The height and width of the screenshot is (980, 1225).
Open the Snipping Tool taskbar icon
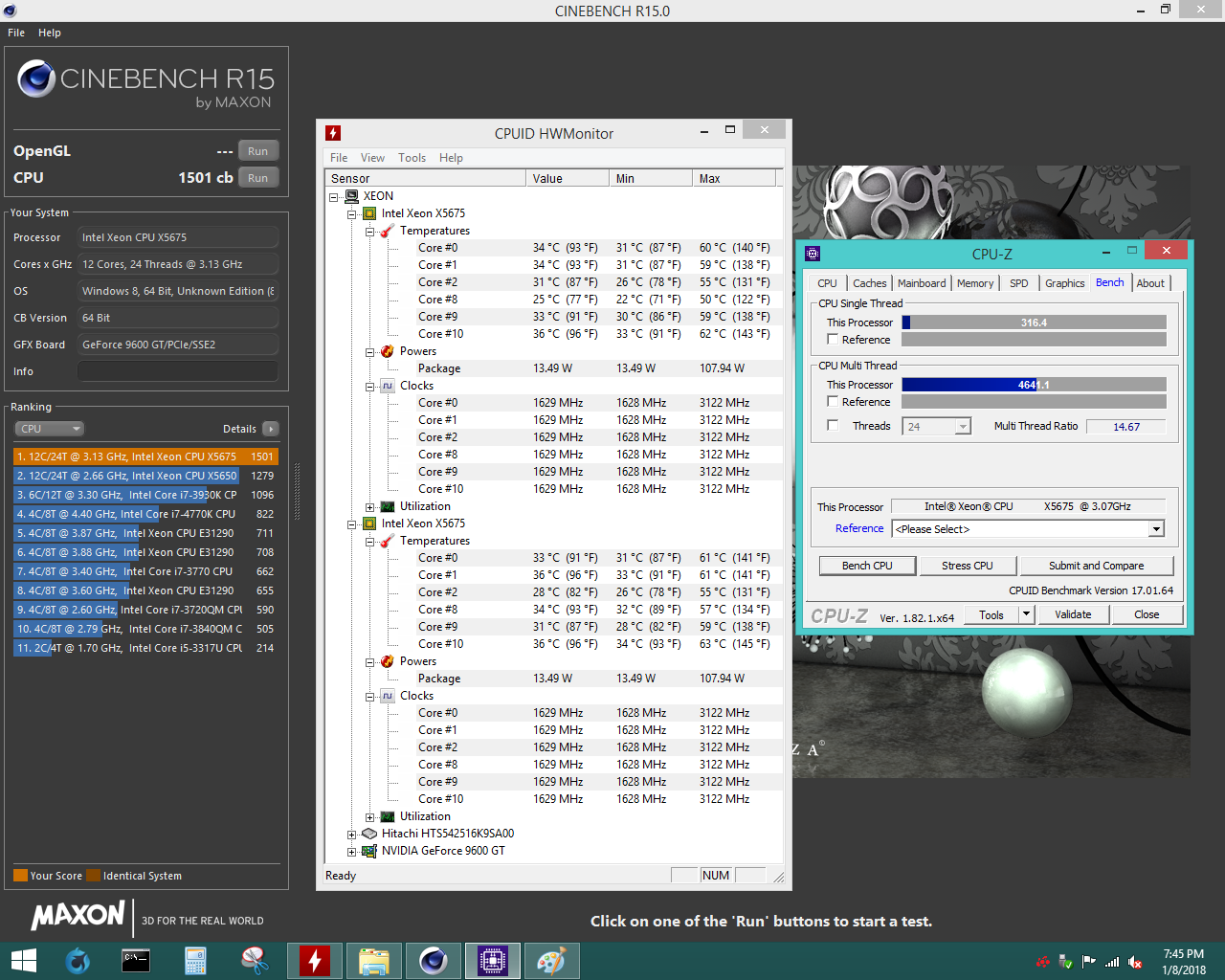tap(255, 961)
